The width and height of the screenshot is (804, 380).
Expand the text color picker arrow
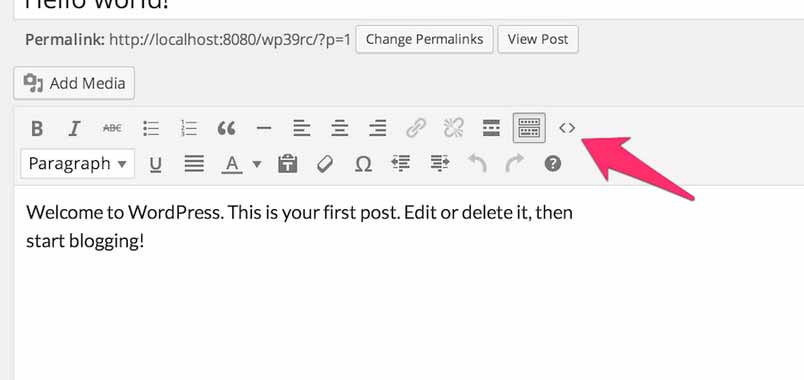(x=257, y=164)
